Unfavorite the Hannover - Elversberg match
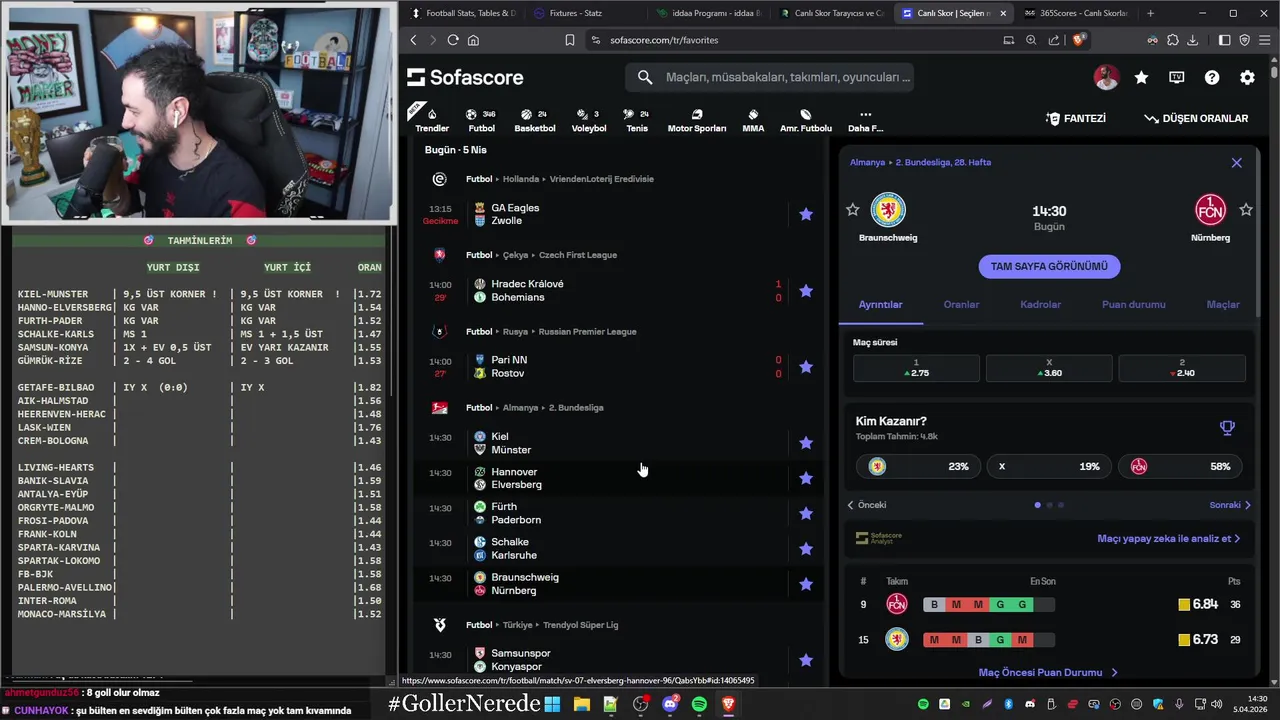This screenshot has height=720, width=1280. coord(806,478)
